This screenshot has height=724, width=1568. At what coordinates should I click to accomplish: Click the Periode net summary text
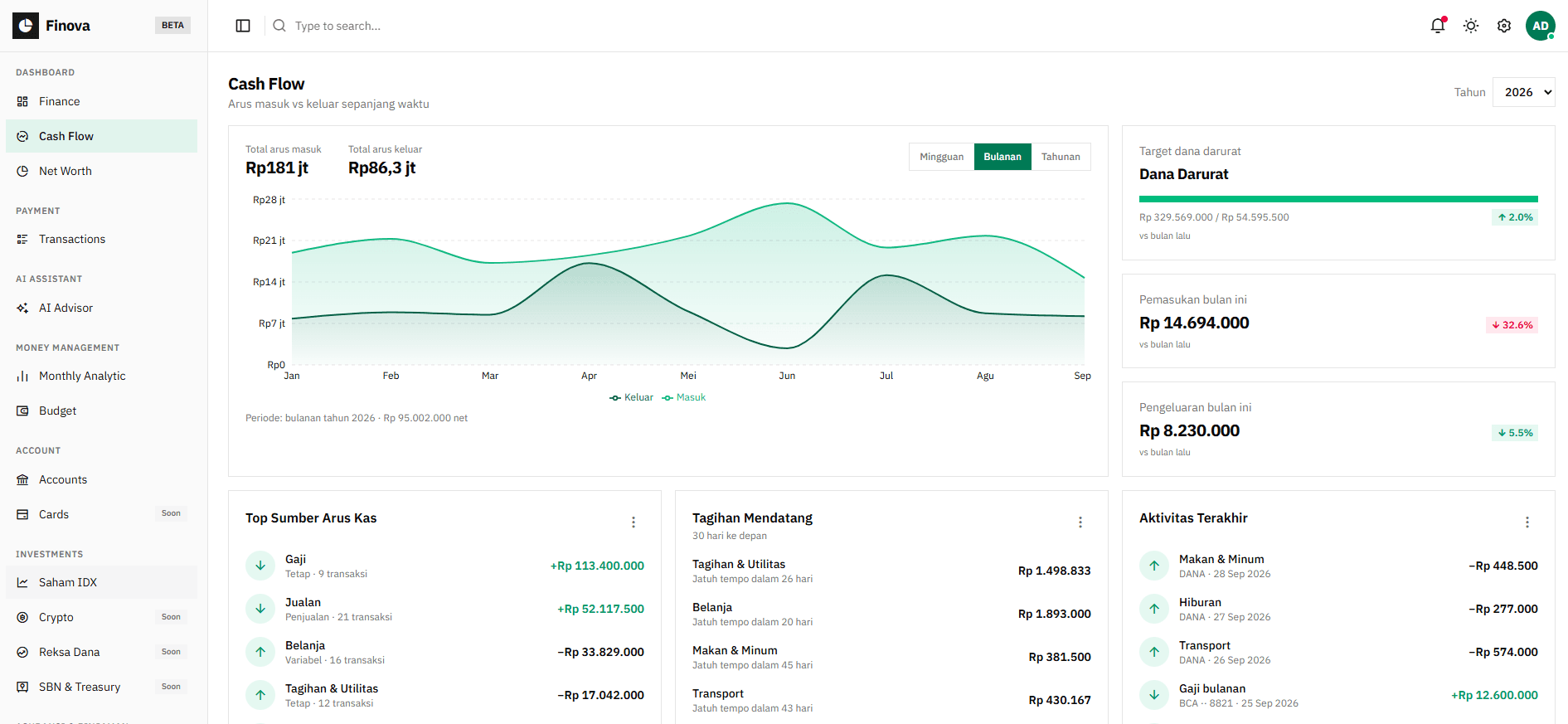coord(357,418)
